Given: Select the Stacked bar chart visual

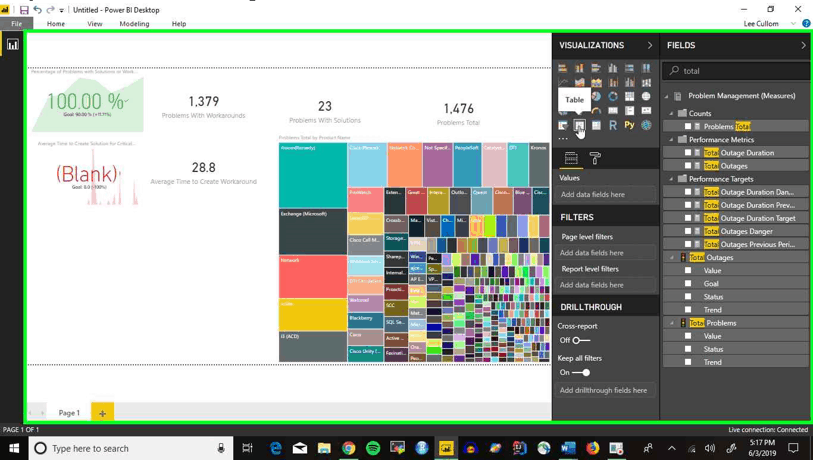Looking at the screenshot, I should coord(562,68).
